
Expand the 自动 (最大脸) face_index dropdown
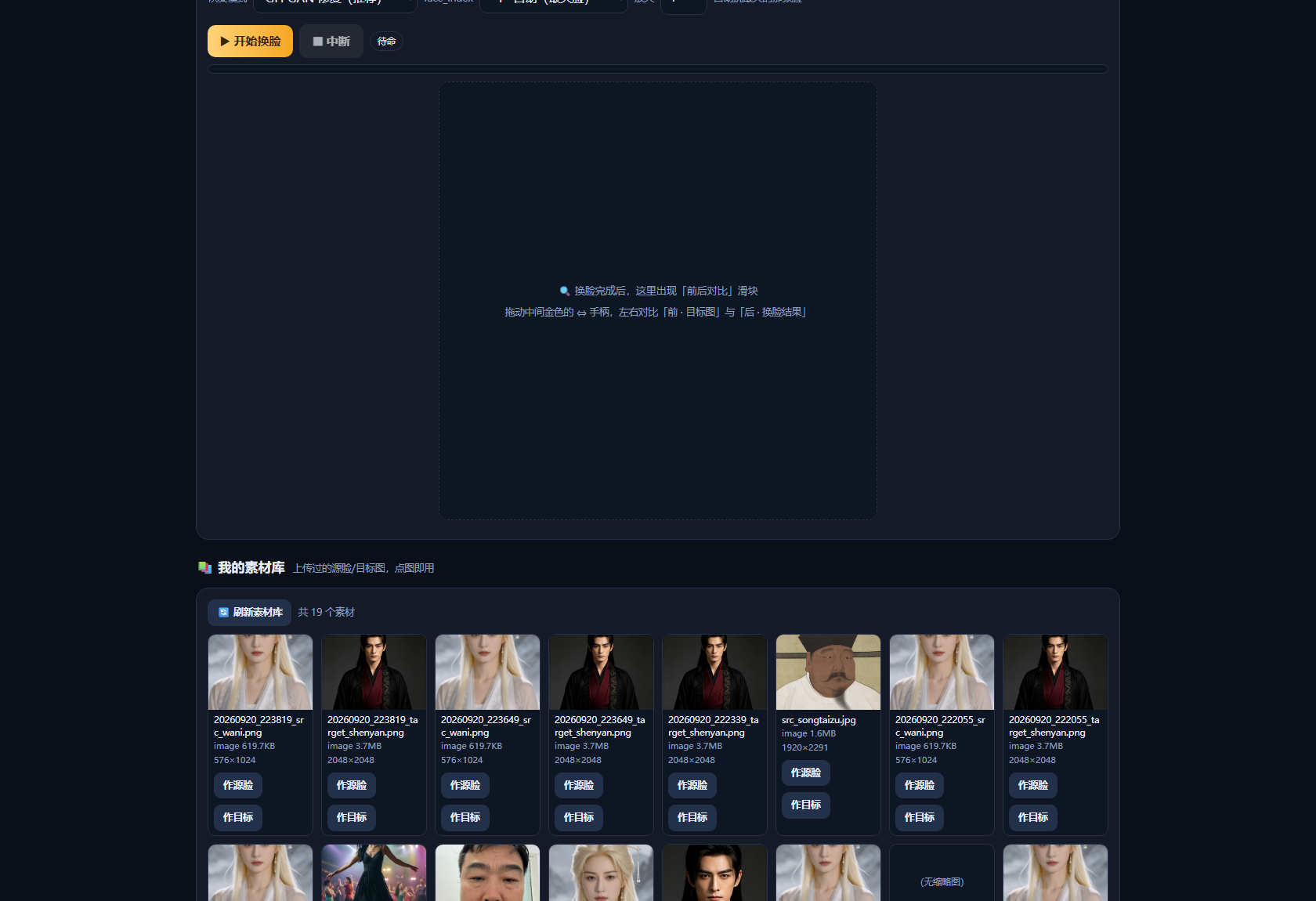(553, 4)
